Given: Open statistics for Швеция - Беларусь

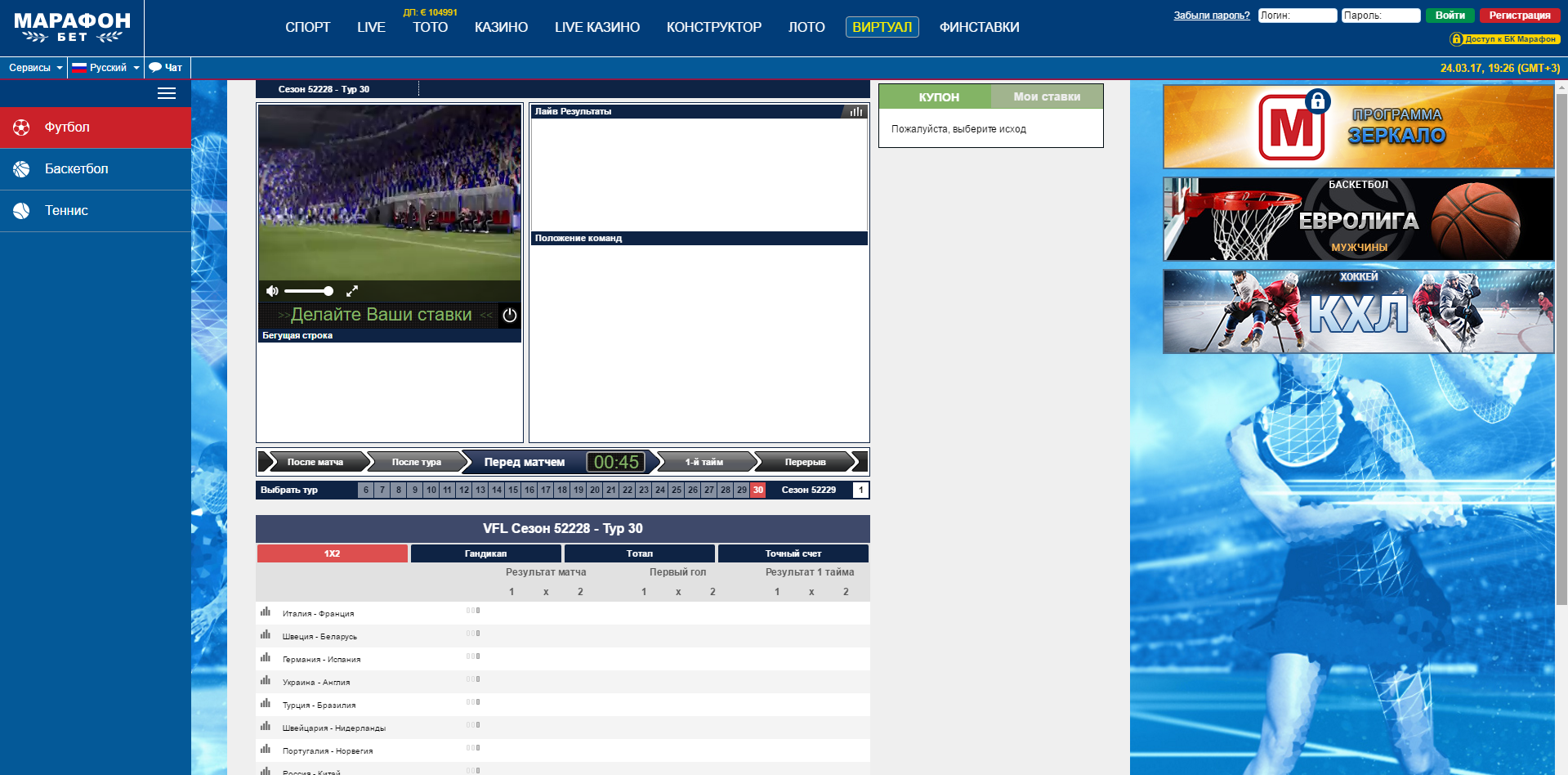Looking at the screenshot, I should click(x=266, y=634).
